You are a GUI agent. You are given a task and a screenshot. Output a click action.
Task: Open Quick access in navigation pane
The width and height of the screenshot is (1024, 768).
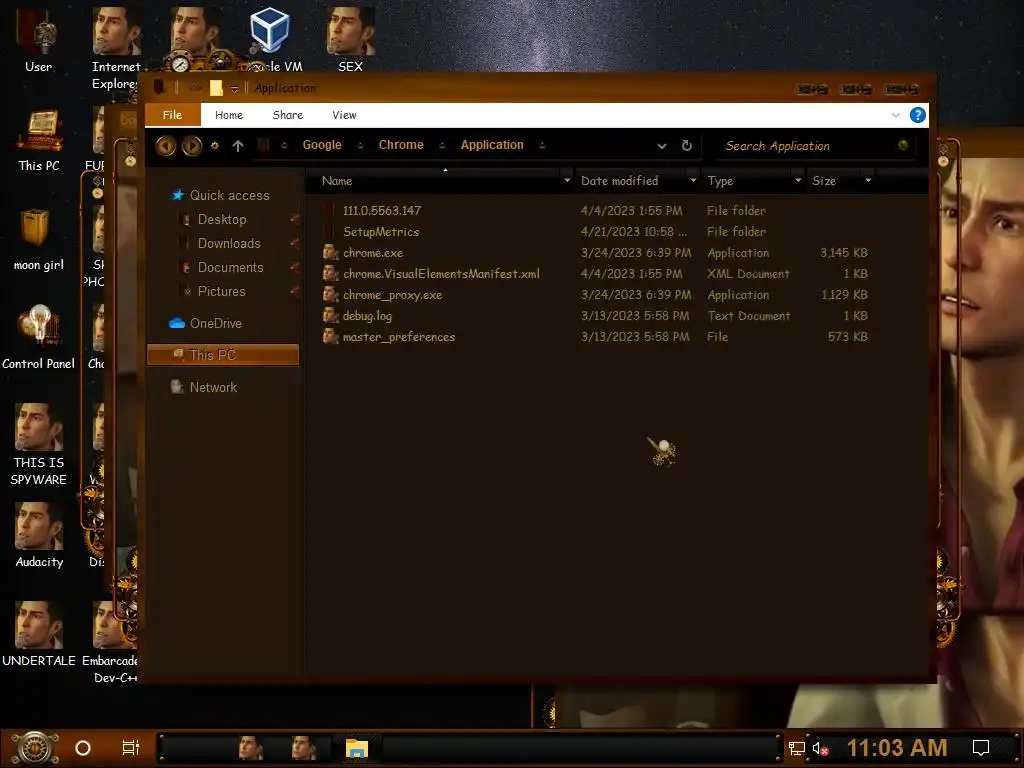tap(229, 195)
